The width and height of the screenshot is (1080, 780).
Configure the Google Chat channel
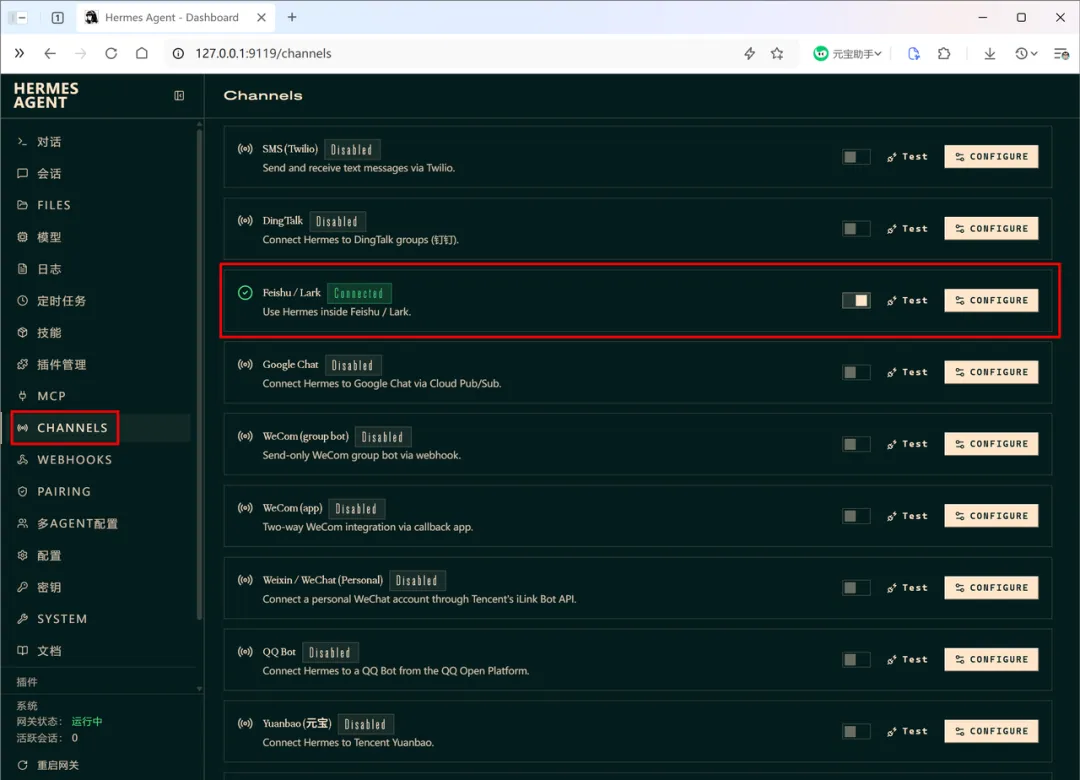[991, 373]
